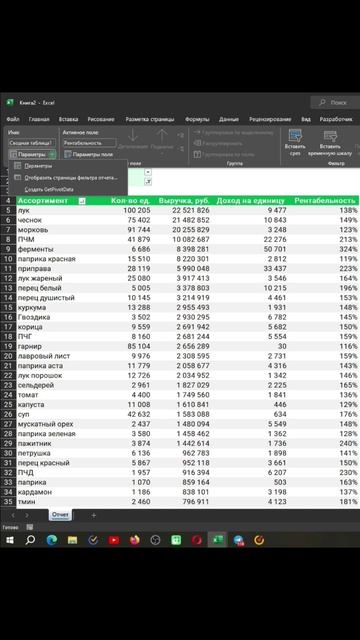Viewport: 360px width, 640px height.
Task: Switch to the Excel taskbar icon
Action: (x=218, y=540)
